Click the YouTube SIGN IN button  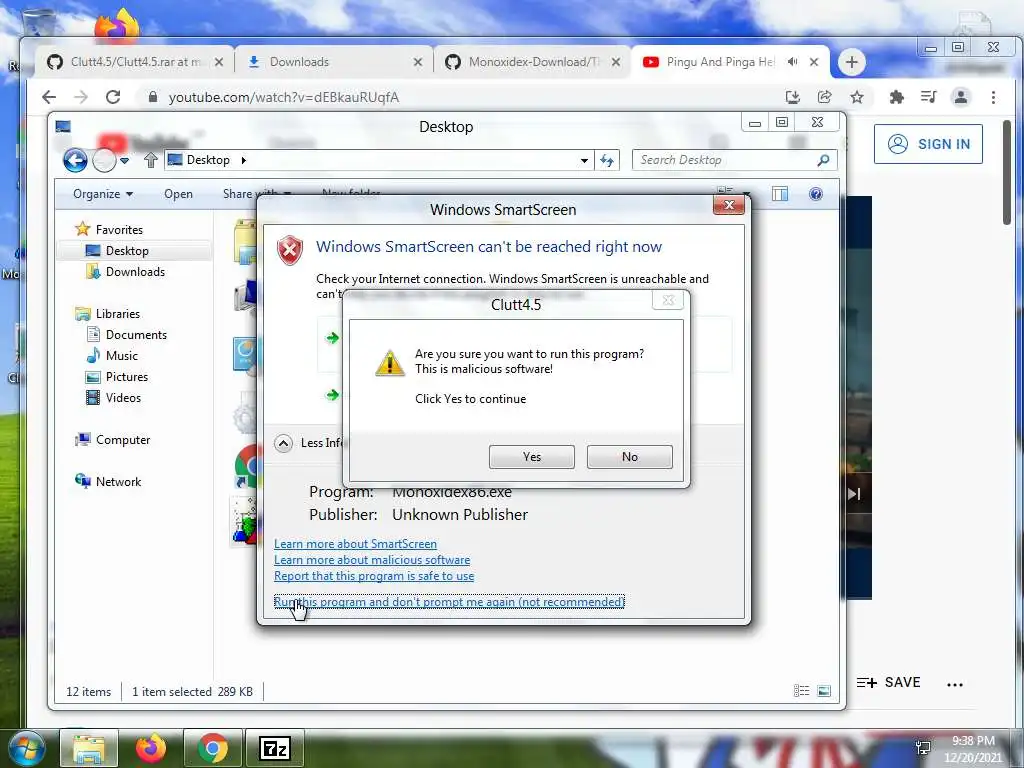(928, 144)
